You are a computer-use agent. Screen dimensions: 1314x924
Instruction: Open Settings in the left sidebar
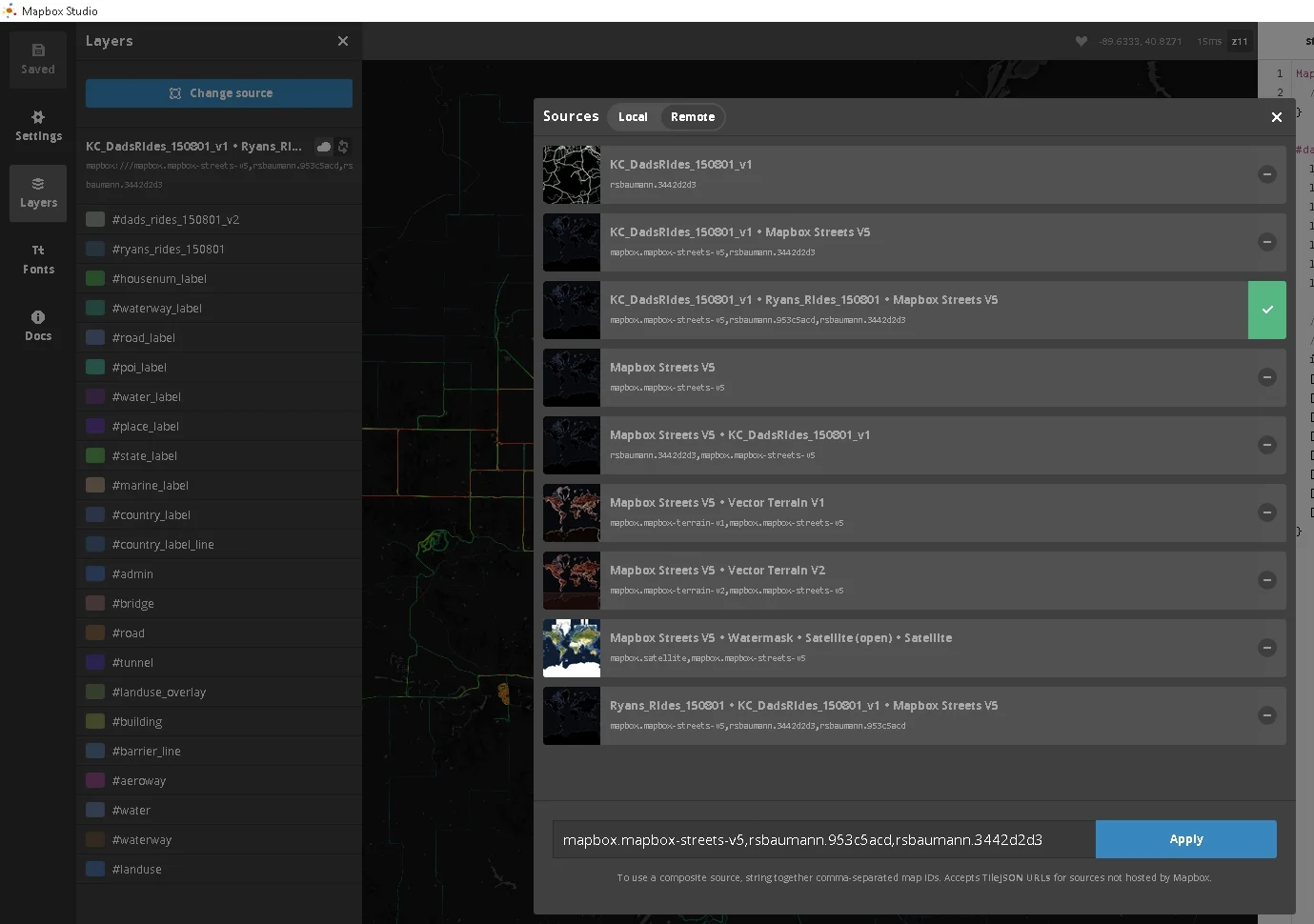point(38,126)
